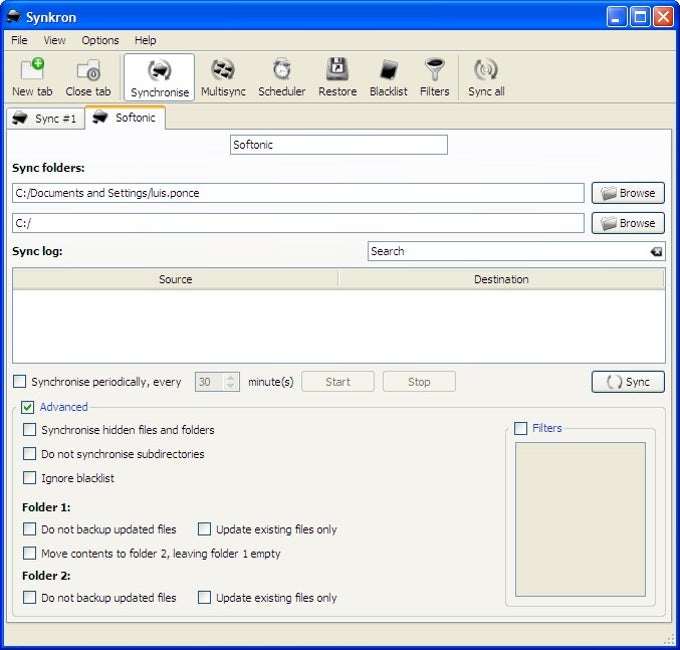Screen dimensions: 680x650
Task: Click the Softonic tab name field
Action: pyautogui.click(x=339, y=145)
